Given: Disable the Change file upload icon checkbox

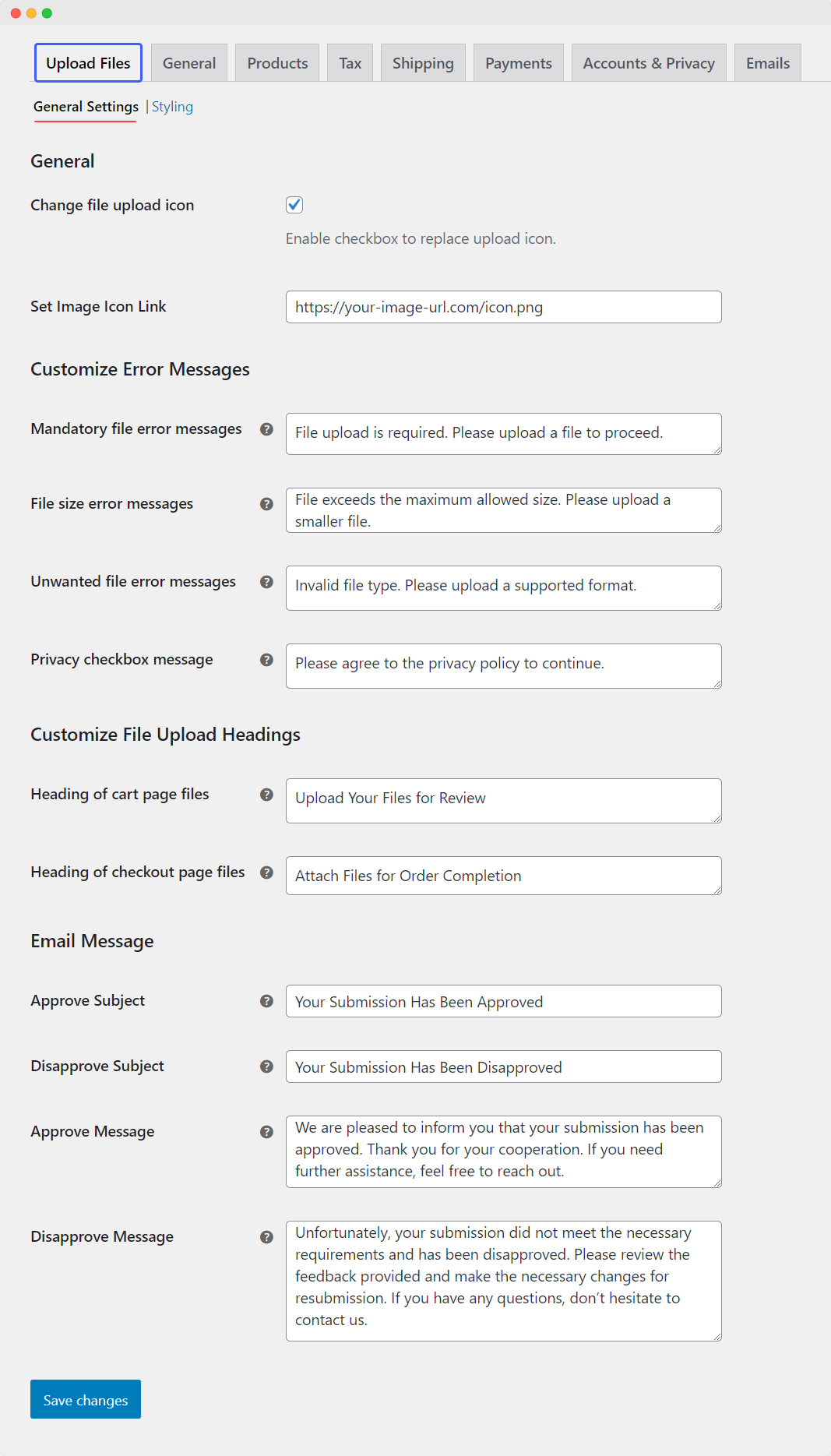Looking at the screenshot, I should coord(294,204).
